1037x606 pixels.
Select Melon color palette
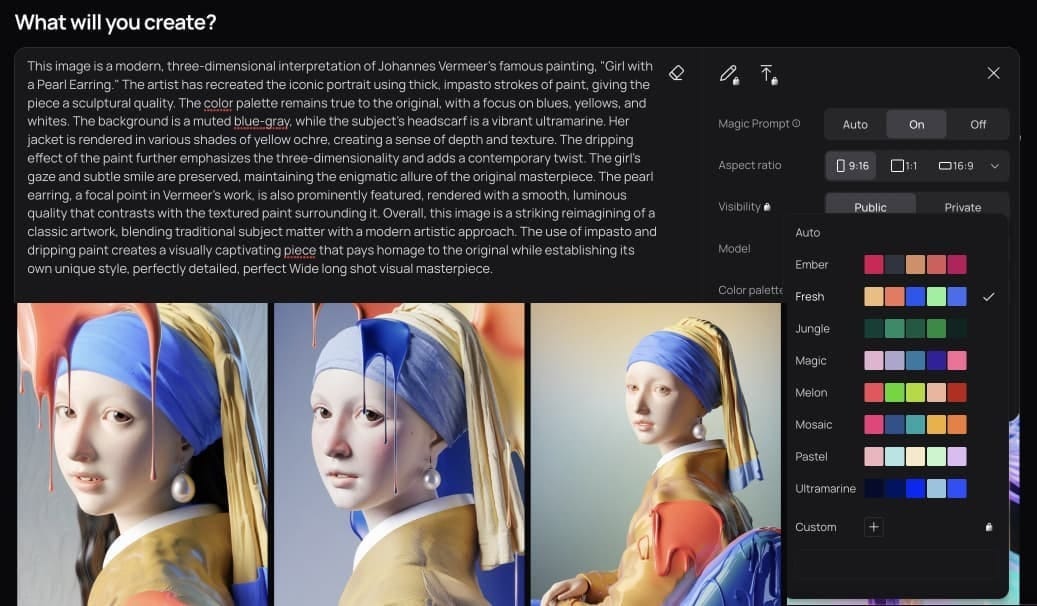pyautogui.click(x=897, y=392)
